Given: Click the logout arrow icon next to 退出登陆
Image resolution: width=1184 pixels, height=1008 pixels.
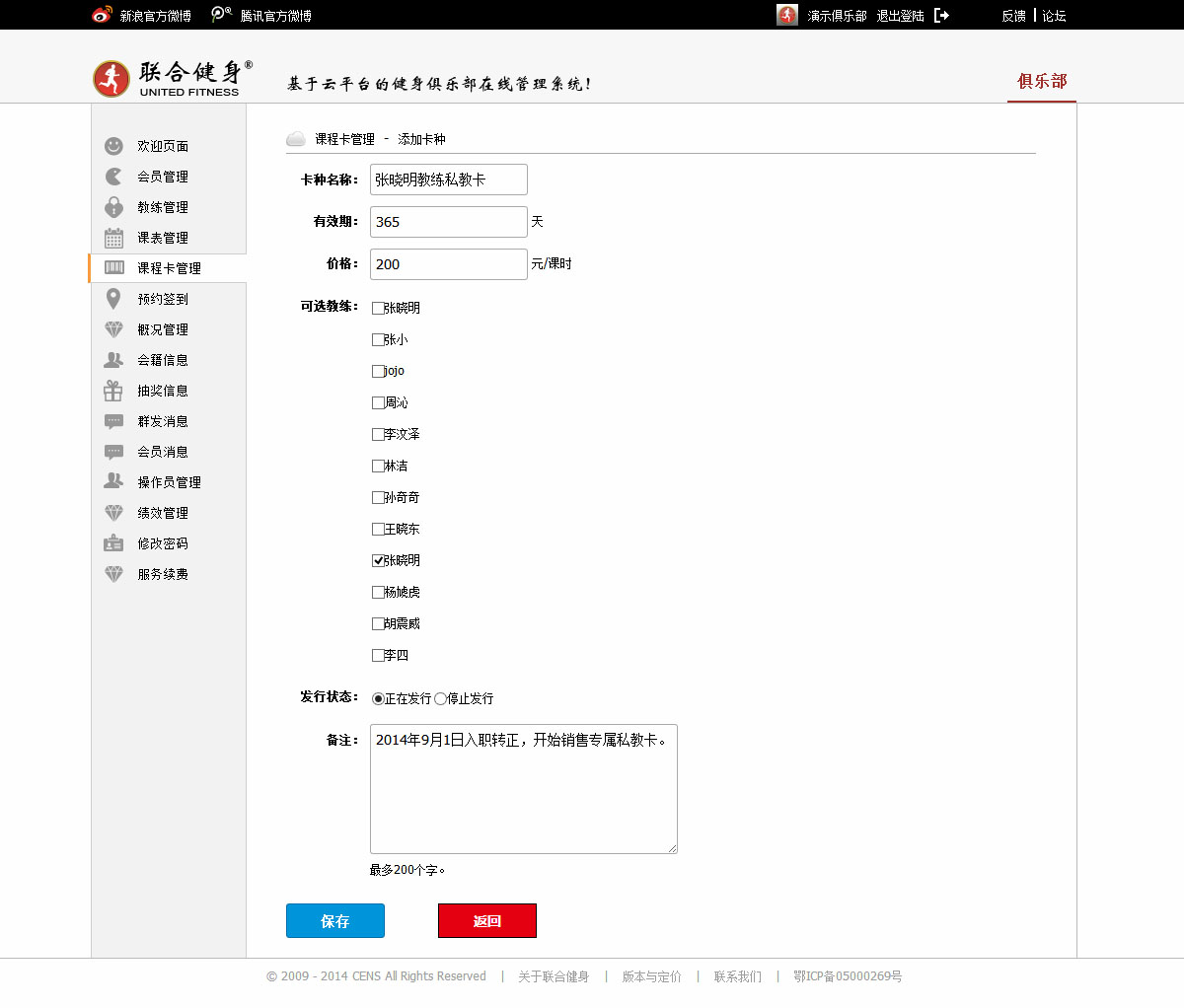Looking at the screenshot, I should (941, 16).
